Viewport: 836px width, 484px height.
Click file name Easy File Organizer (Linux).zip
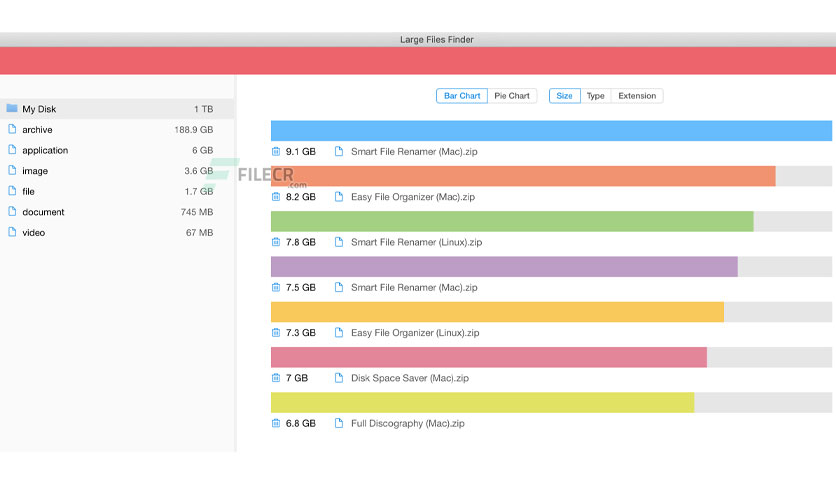(x=415, y=333)
